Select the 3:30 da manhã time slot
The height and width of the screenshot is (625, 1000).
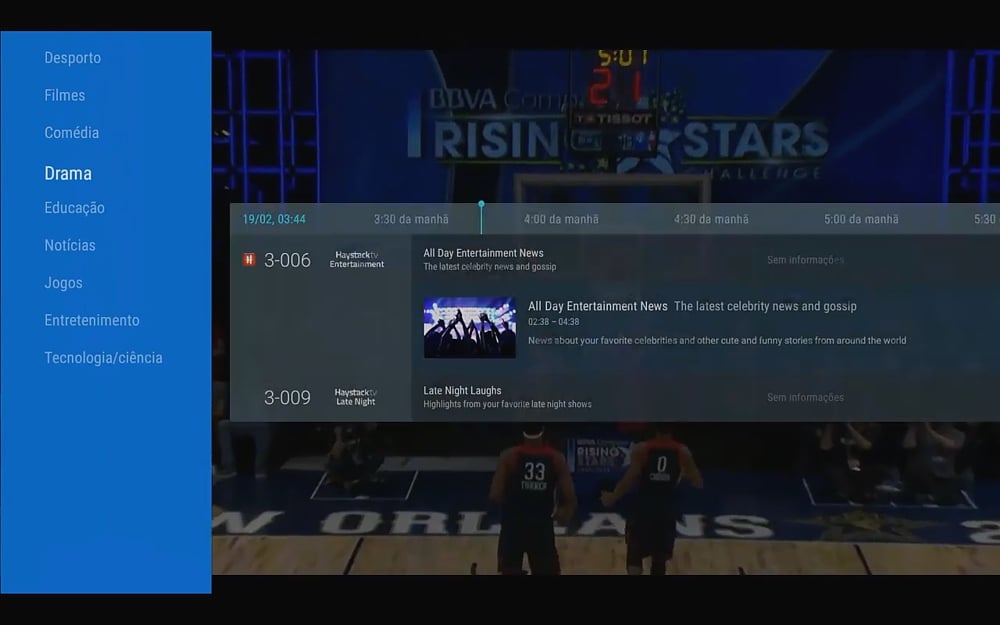click(411, 219)
